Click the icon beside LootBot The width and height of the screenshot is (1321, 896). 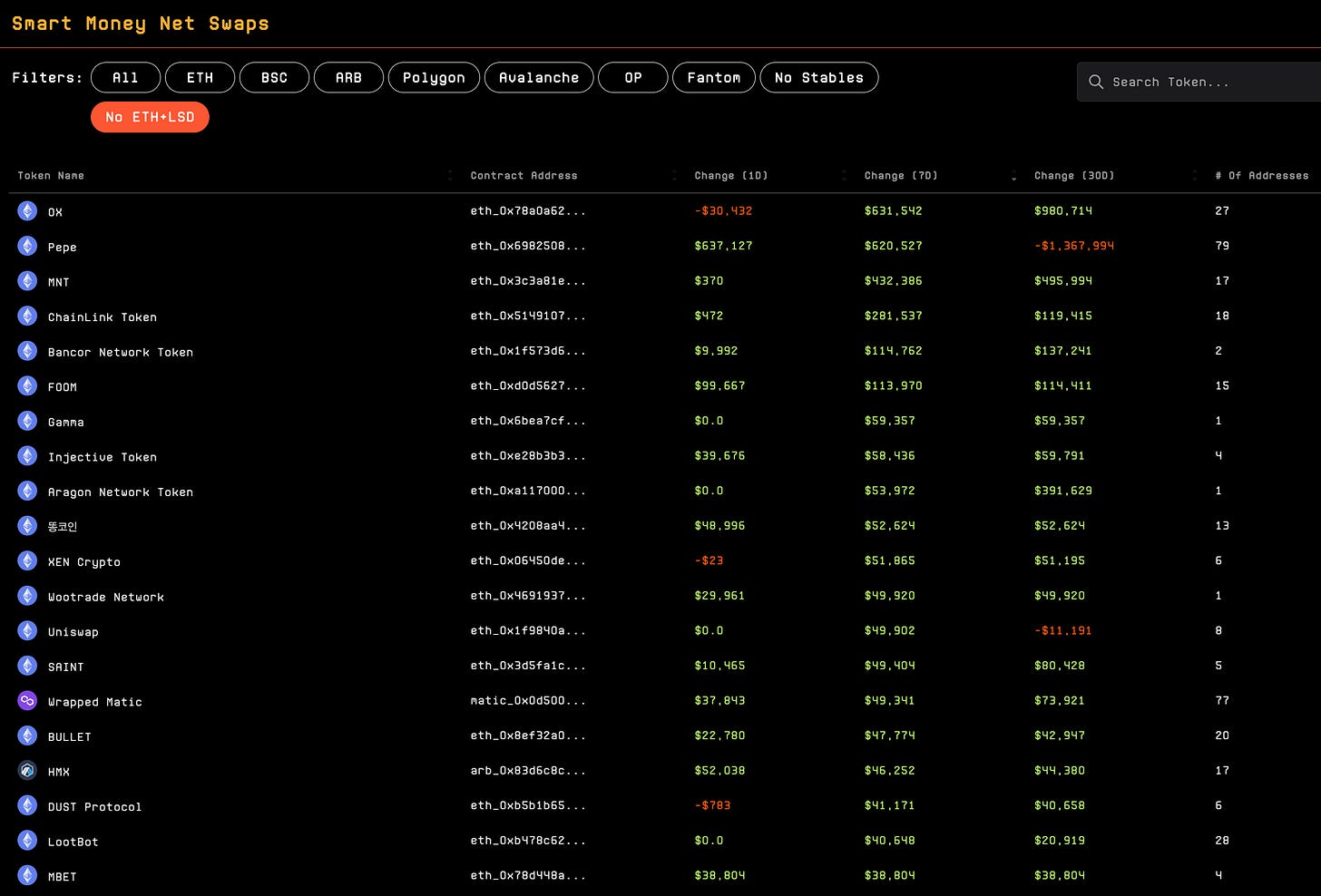click(x=27, y=841)
